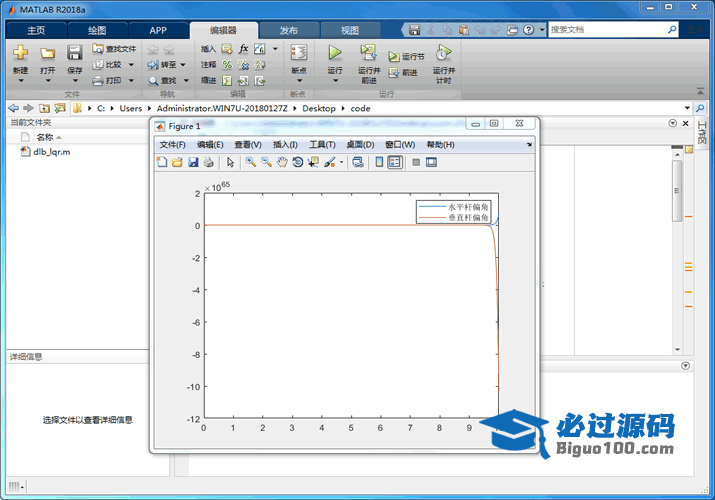Toggle the Pan hand tool in Figure 1
The image size is (715, 500).
[282, 162]
